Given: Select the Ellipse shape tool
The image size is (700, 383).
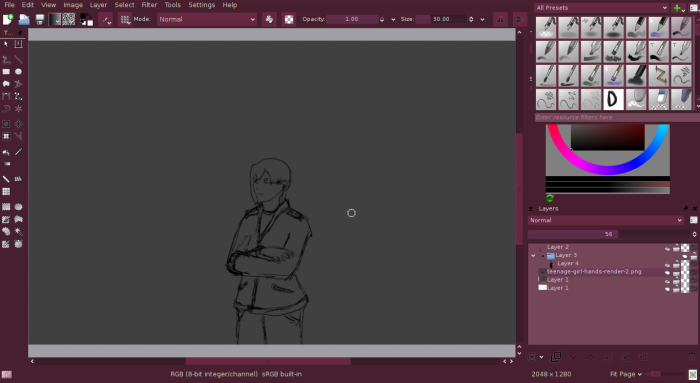Looking at the screenshot, I should click(x=18, y=72).
